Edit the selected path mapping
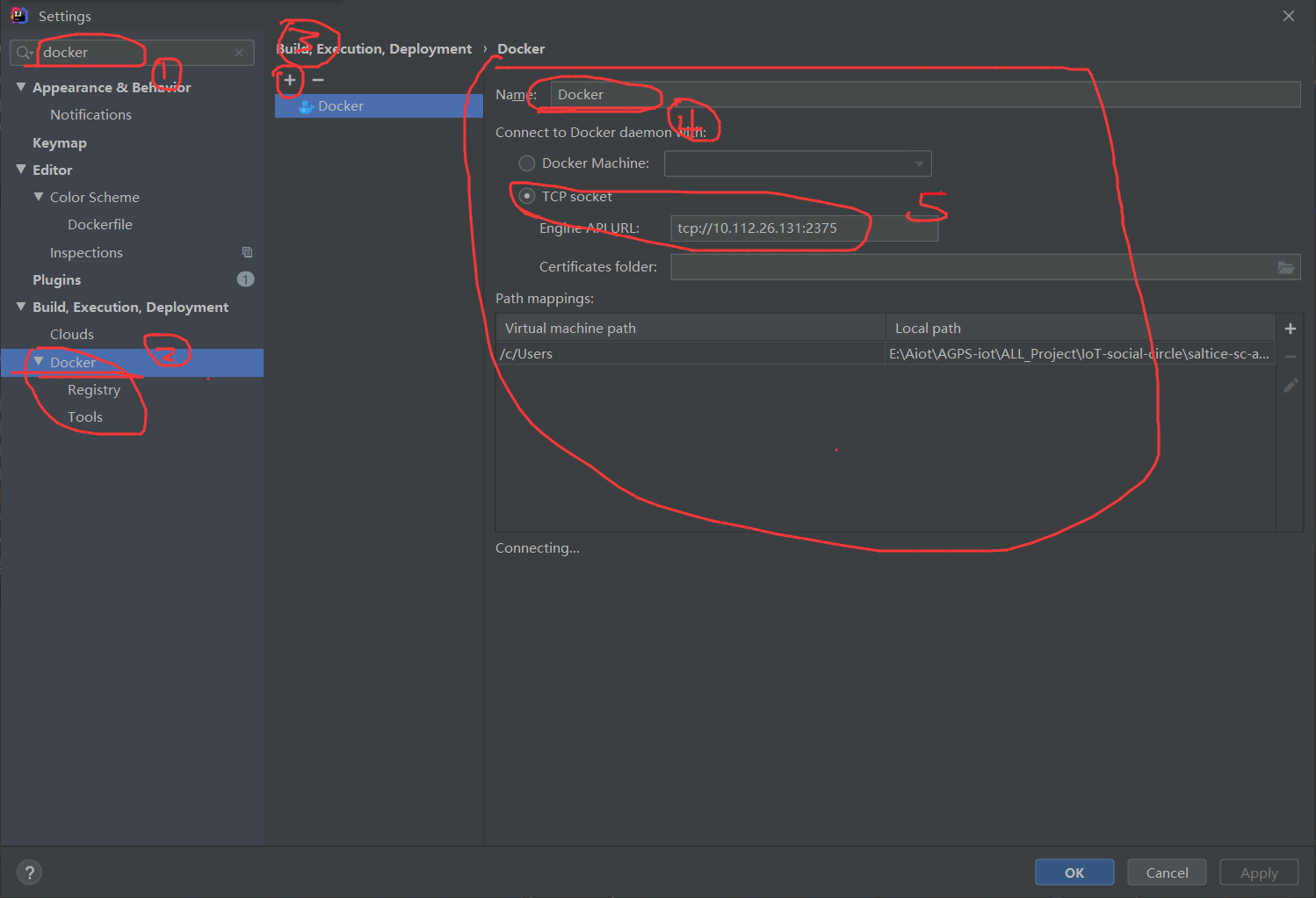 click(x=1291, y=385)
